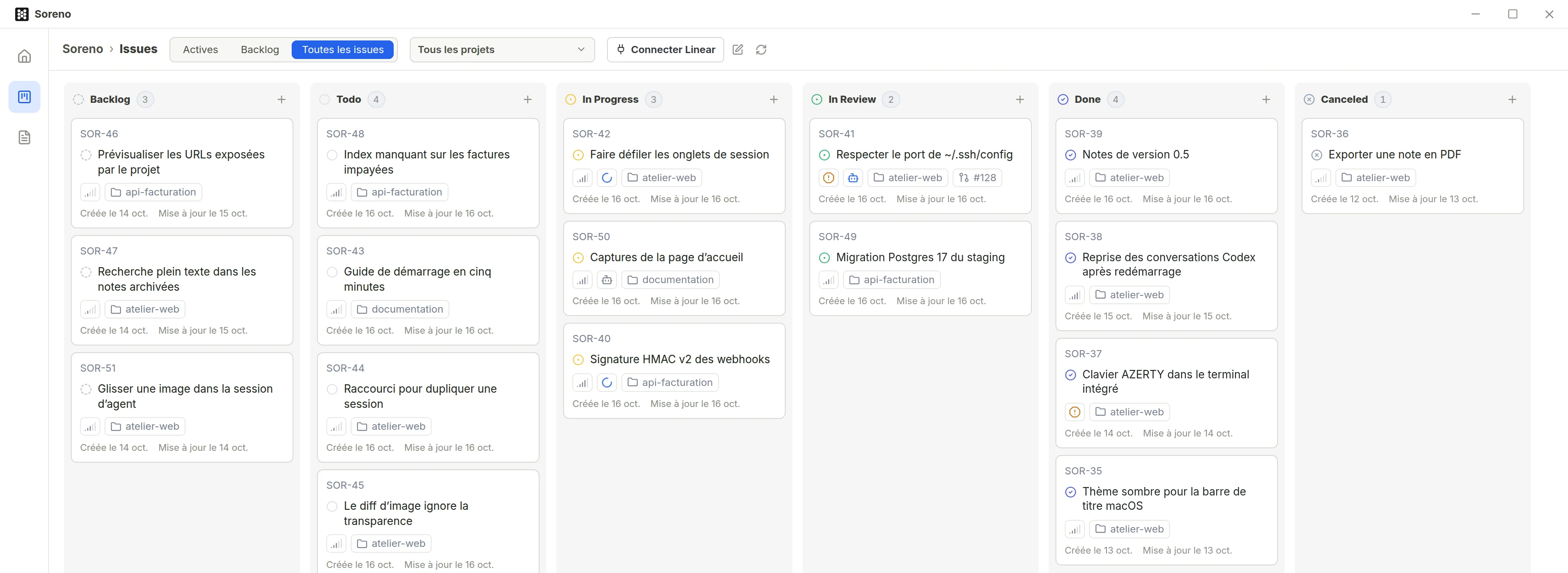Add an issue to Done column

pyautogui.click(x=1266, y=100)
